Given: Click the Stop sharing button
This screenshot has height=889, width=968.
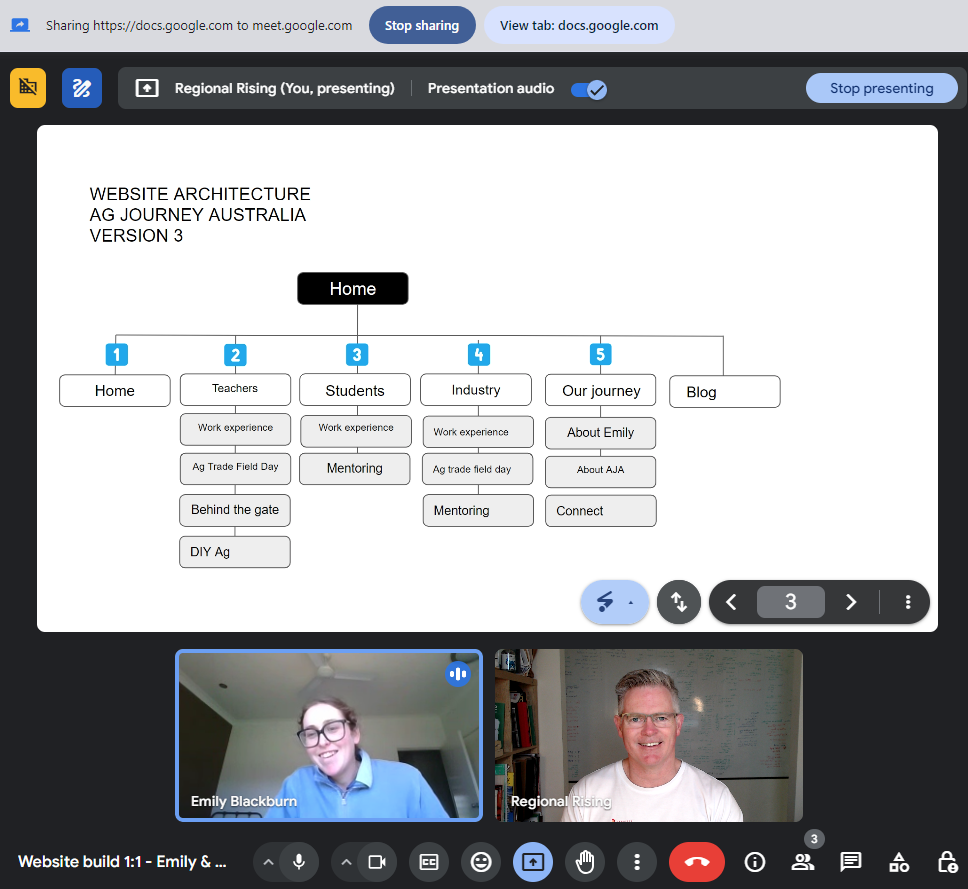Looking at the screenshot, I should click(x=422, y=25).
